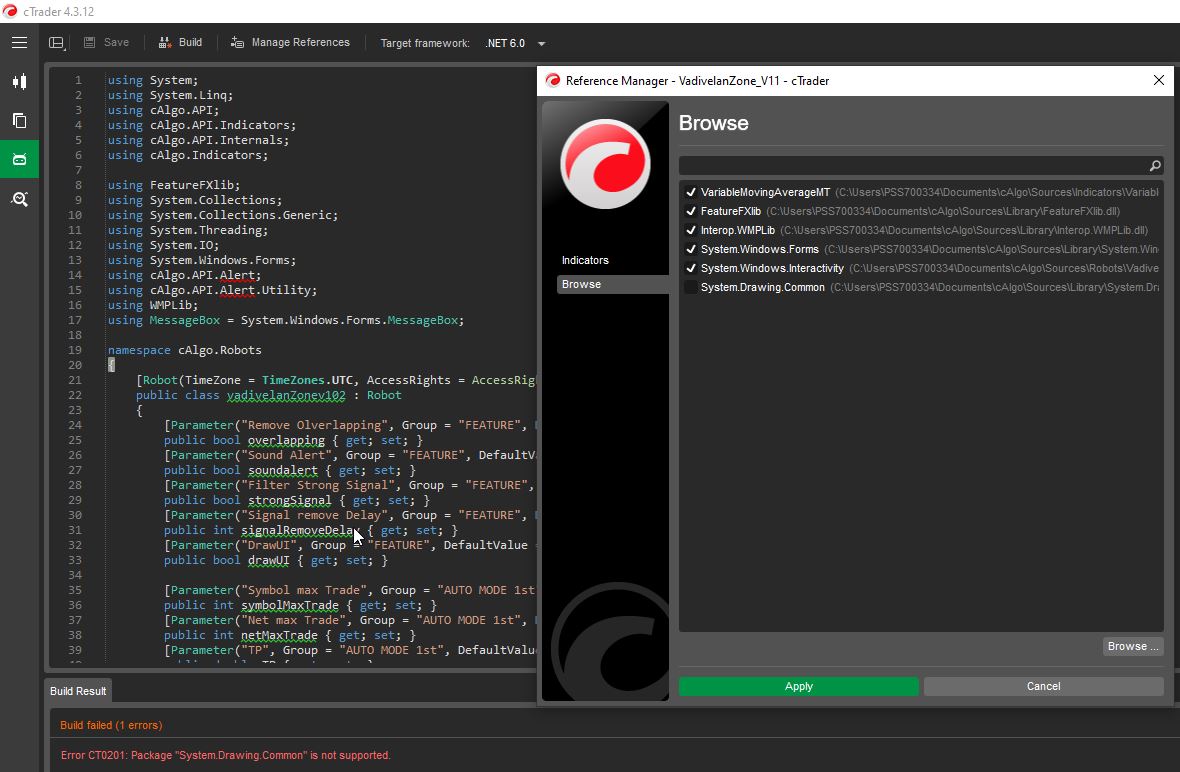Viewport: 1180px width, 772px height.
Task: Open the Copy section in the sidebar
Action: pyautogui.click(x=20, y=120)
